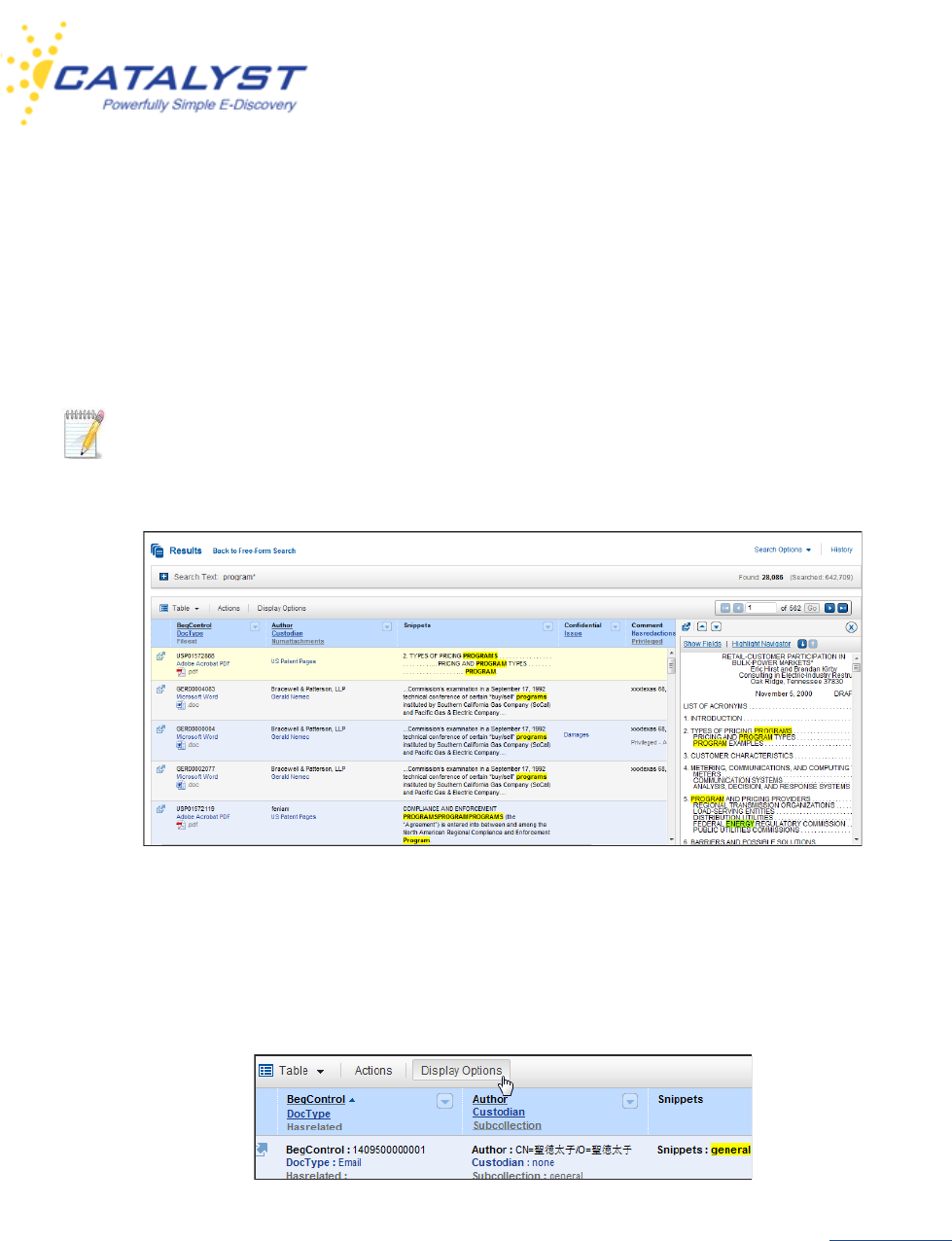The image size is (952, 1241).
Task: Click 'Custodian : none' in lower screenshot
Action: point(512,1162)
